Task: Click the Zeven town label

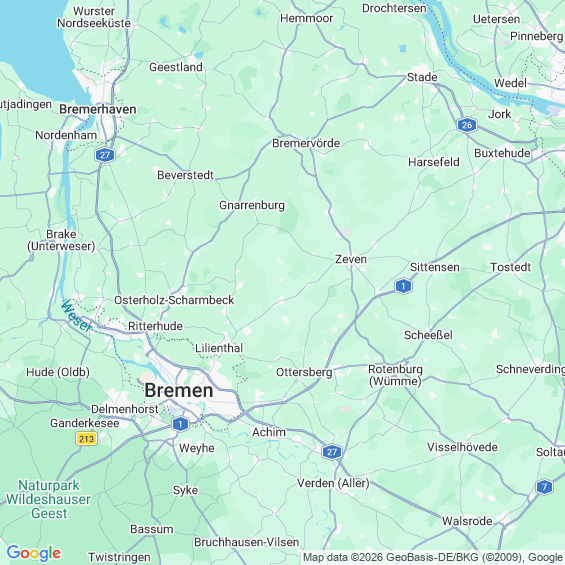Action: [x=351, y=259]
